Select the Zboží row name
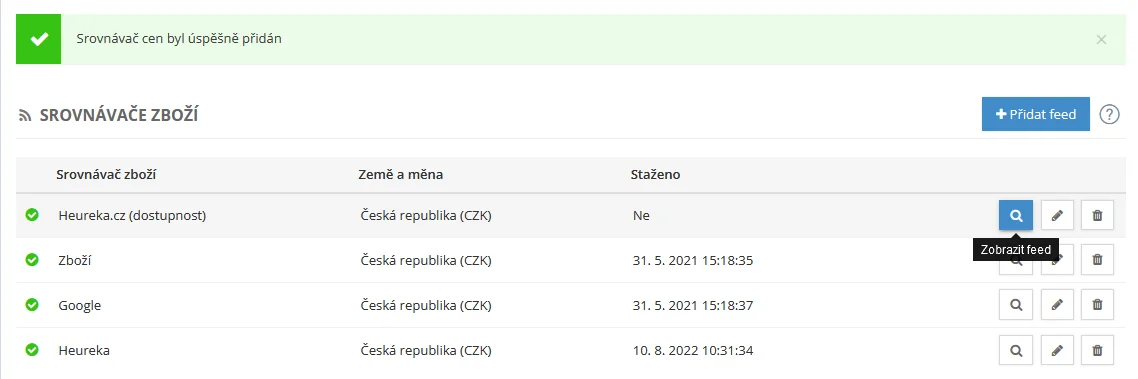This screenshot has width=1138, height=379. point(75,261)
